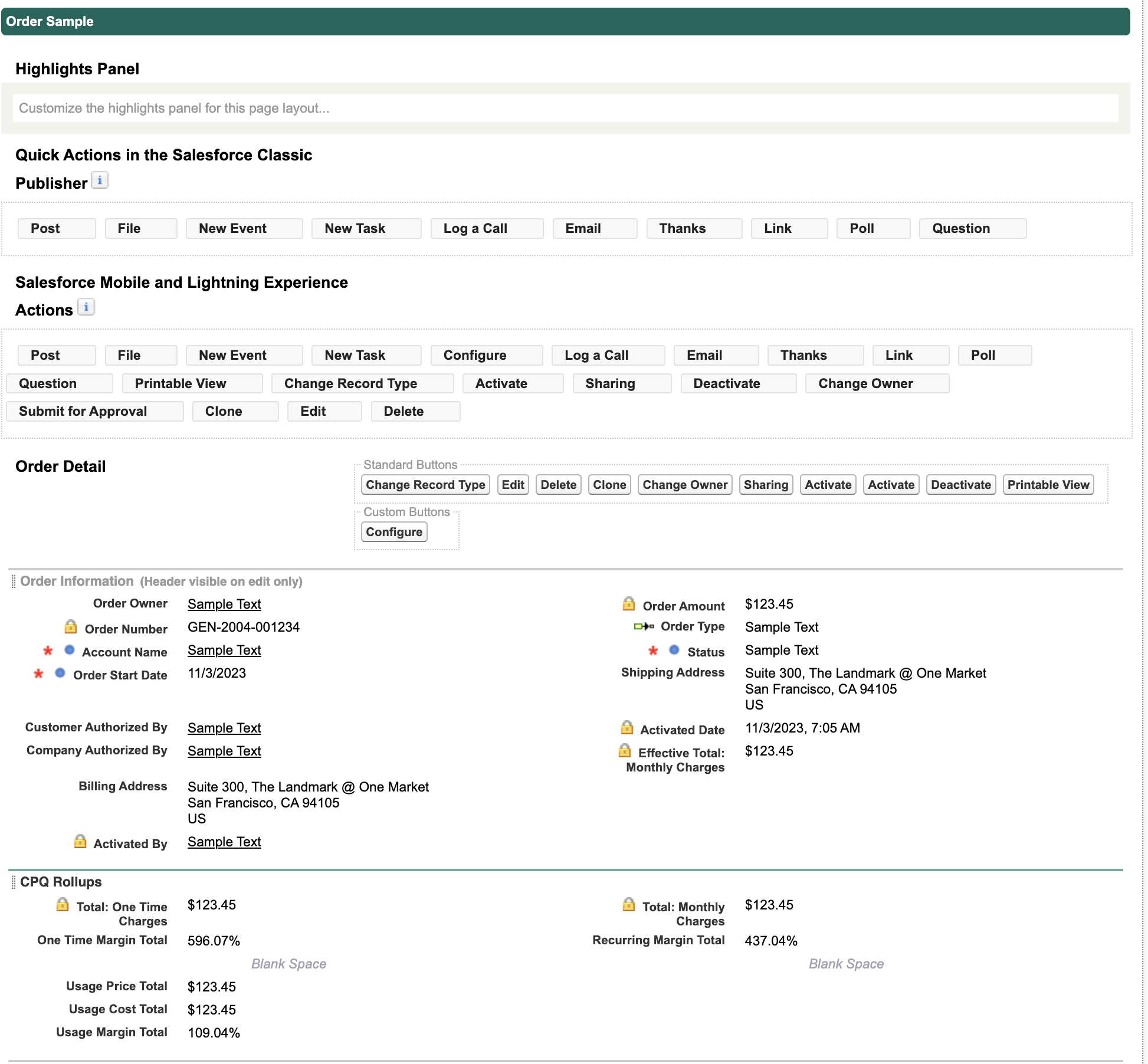1148x1064 pixels.
Task: Select Clone in Lightning Experience actions
Action: pos(235,412)
